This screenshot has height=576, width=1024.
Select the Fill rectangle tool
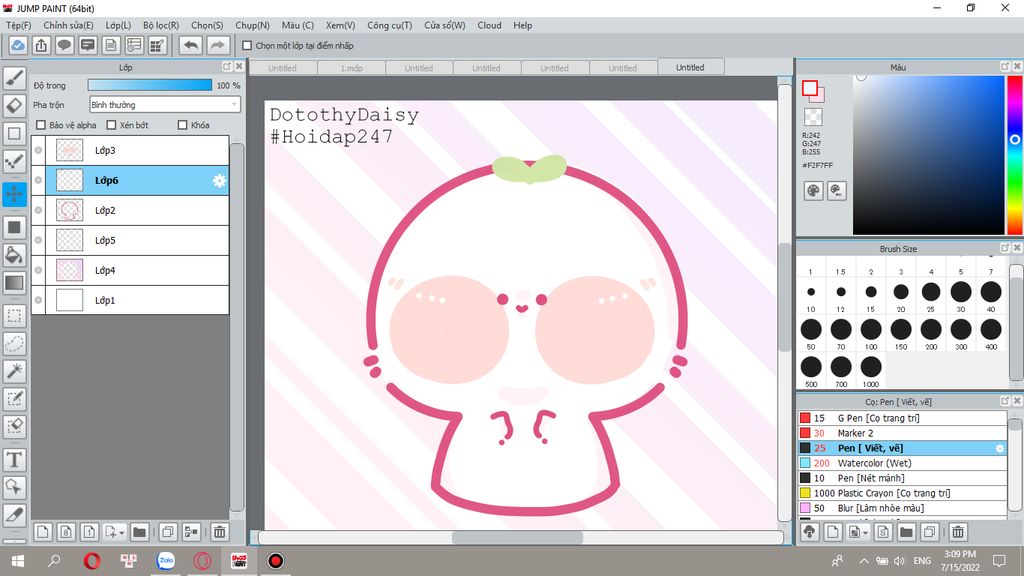pos(14,227)
